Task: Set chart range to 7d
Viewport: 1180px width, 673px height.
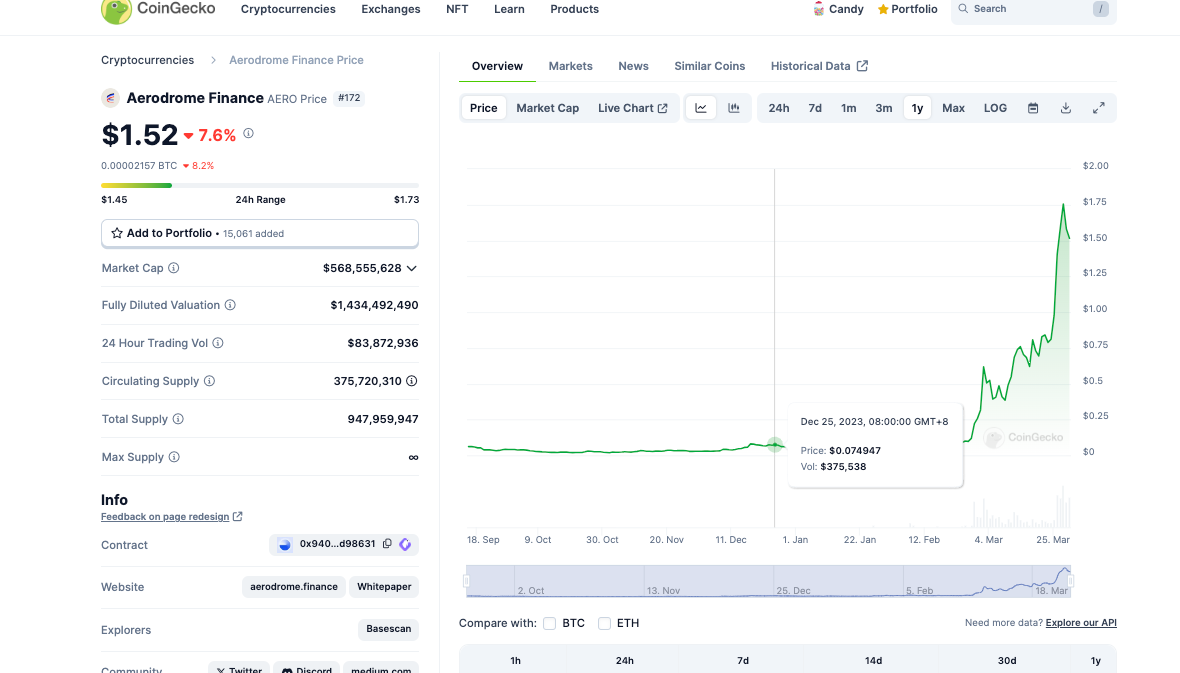Action: (815, 108)
